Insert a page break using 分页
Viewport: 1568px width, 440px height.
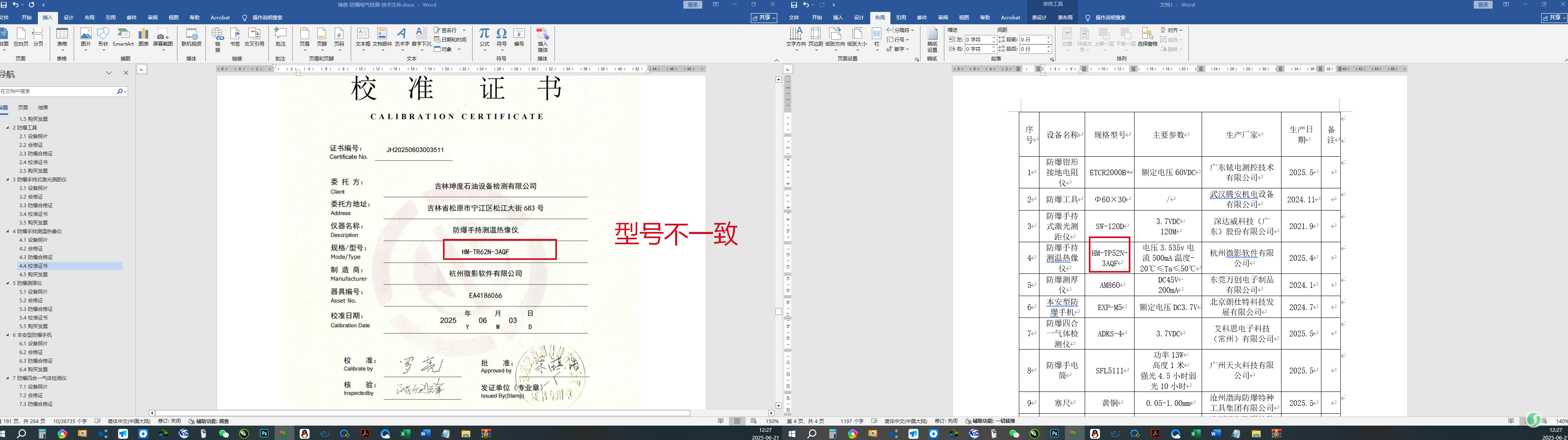point(38,37)
